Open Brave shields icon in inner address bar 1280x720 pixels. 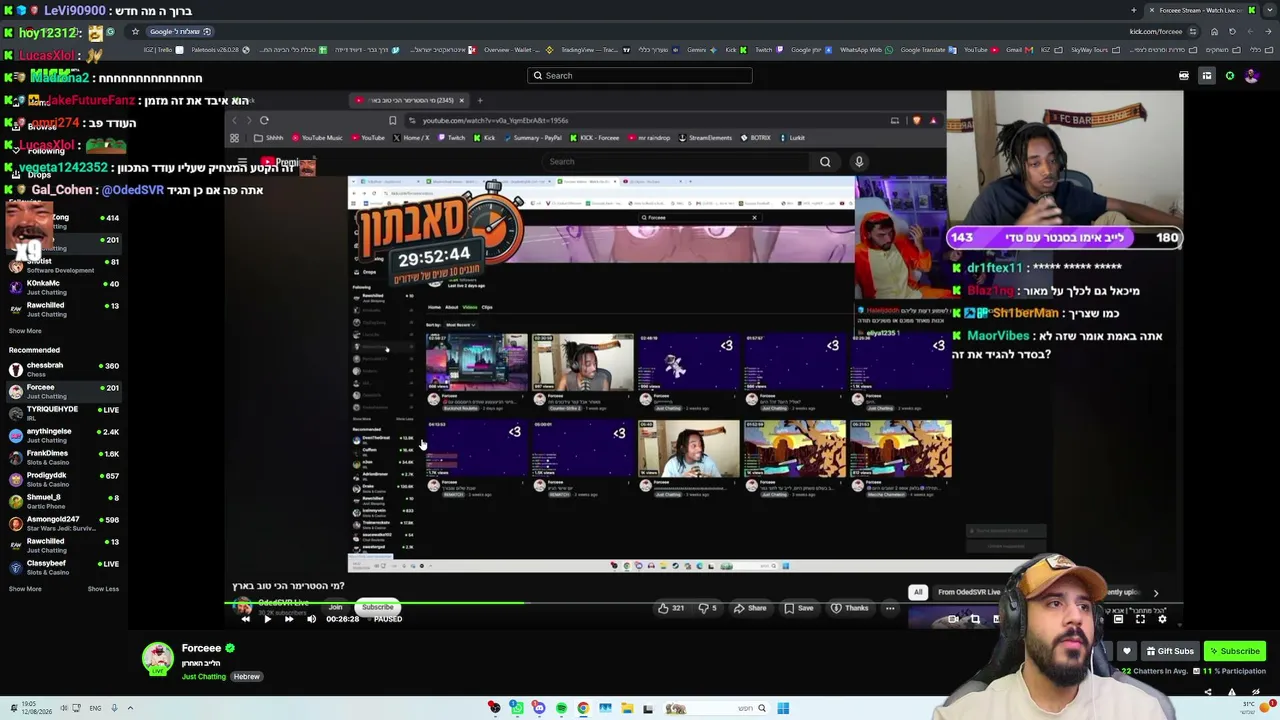917,121
